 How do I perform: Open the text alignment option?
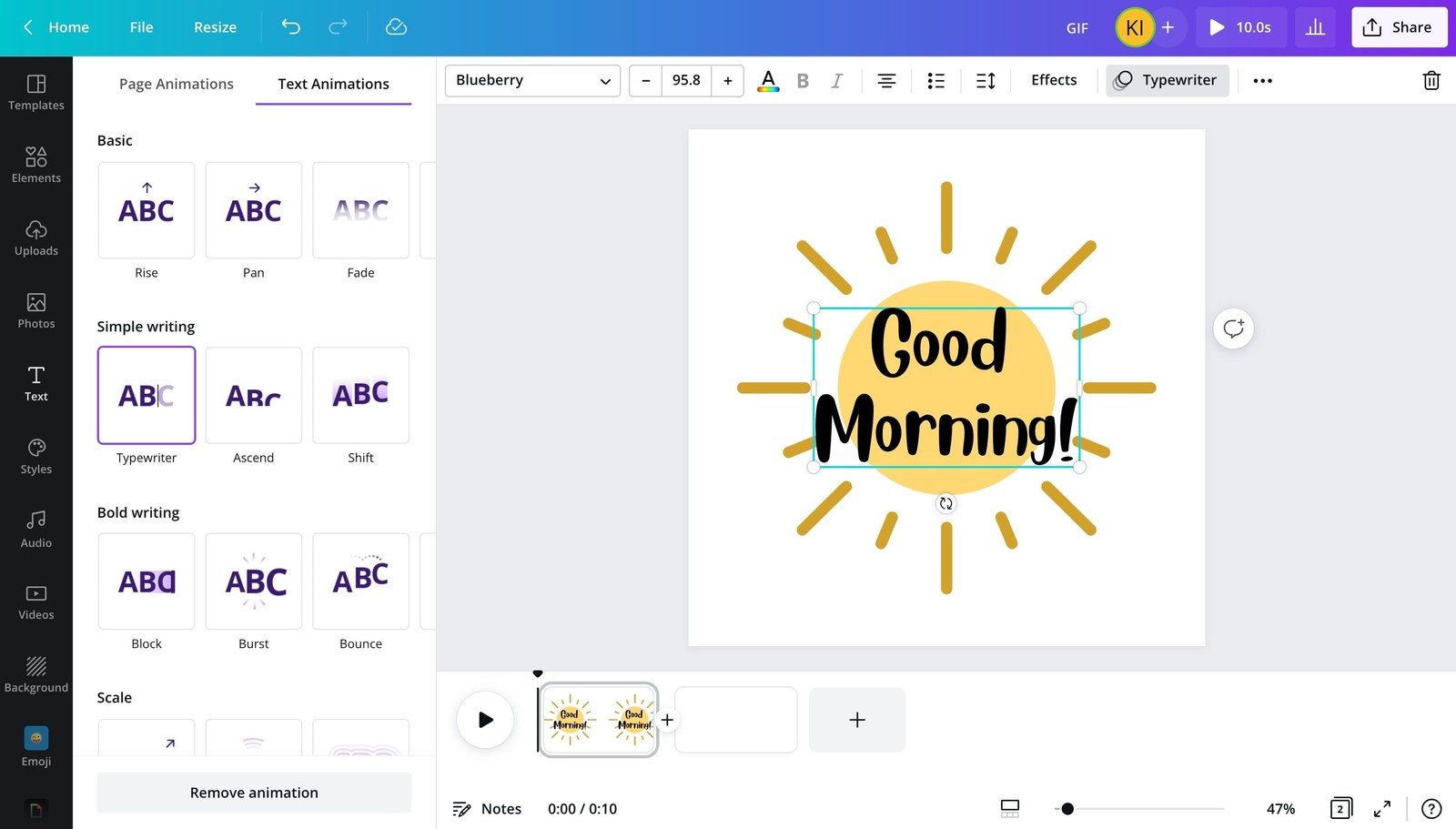pos(885,81)
